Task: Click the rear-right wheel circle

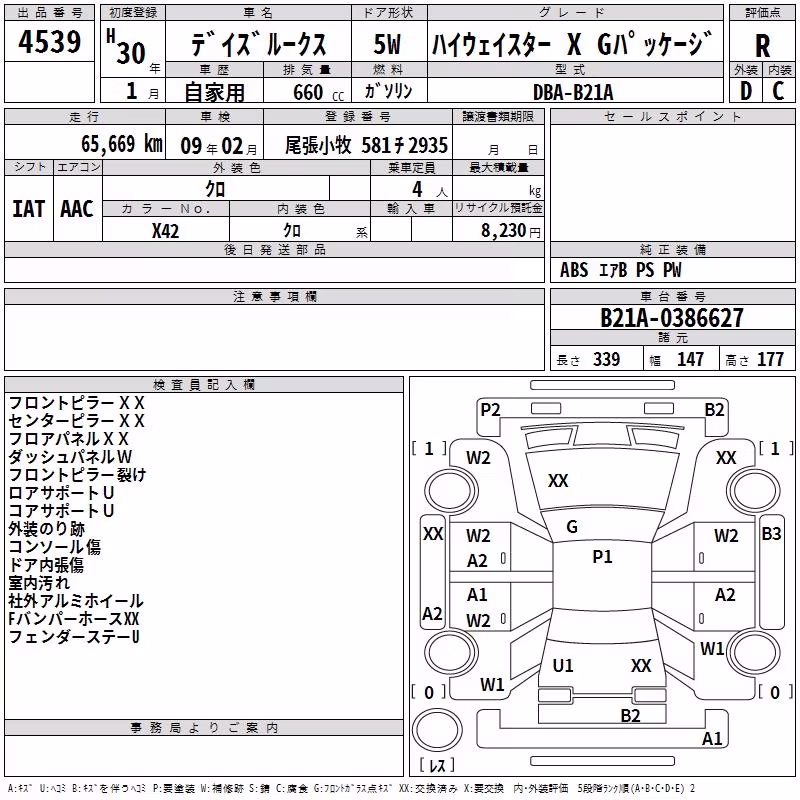Action: [754, 653]
